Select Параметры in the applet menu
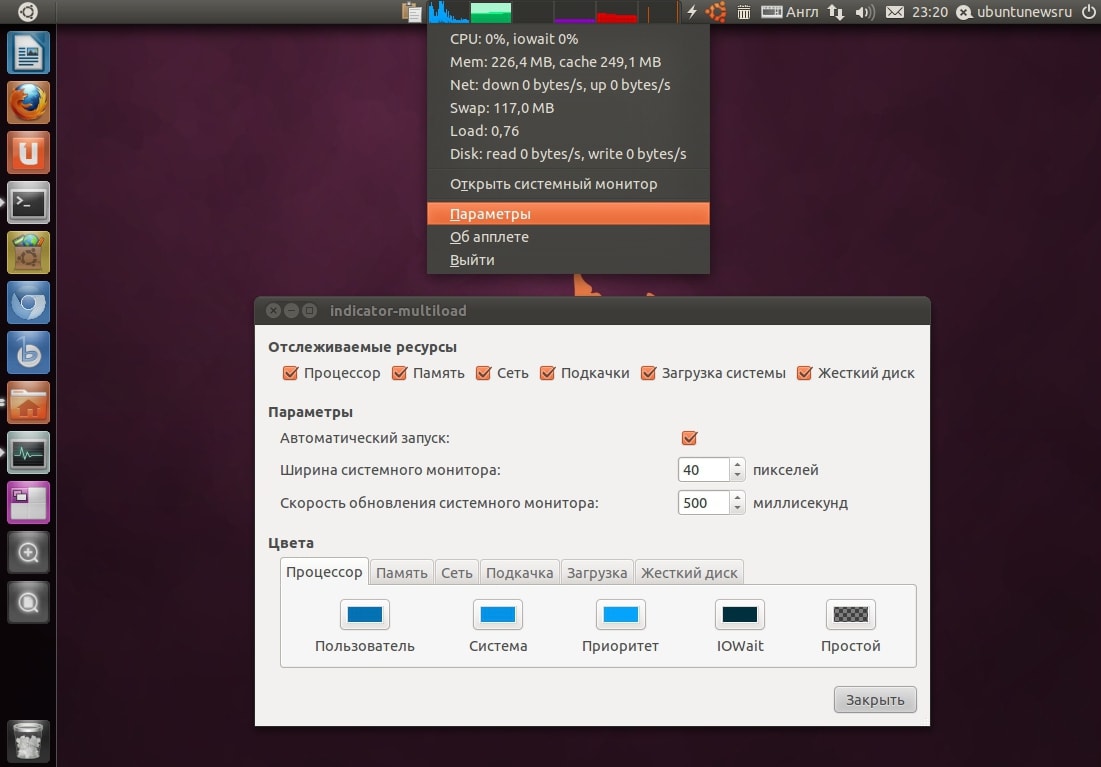This screenshot has width=1101, height=767. [568, 214]
